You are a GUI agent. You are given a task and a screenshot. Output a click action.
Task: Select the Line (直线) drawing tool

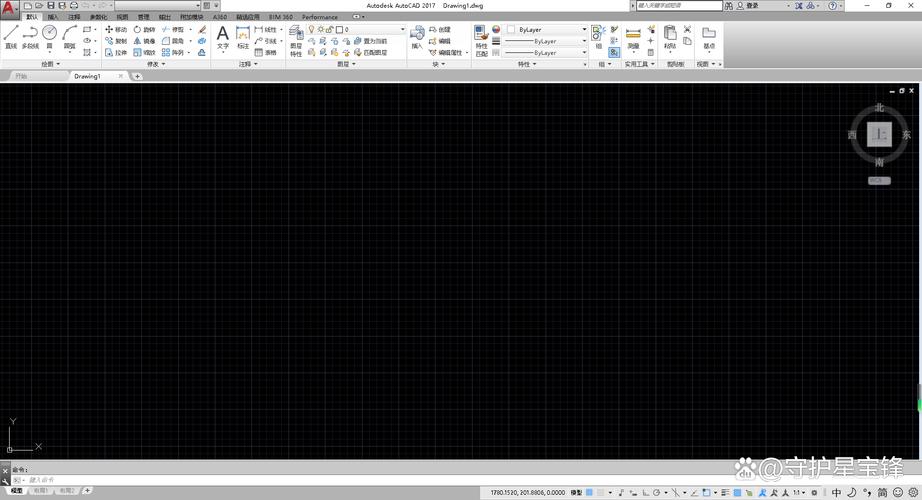(10, 37)
